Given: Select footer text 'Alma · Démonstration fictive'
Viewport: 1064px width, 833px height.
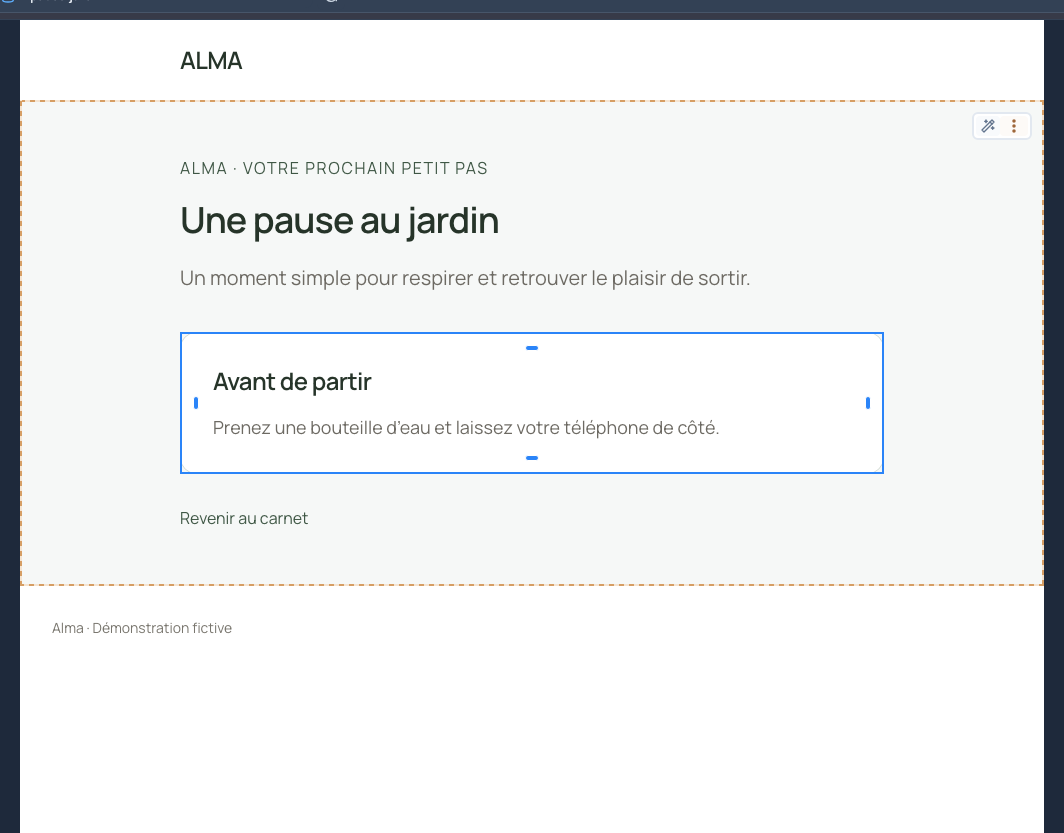Looking at the screenshot, I should click(142, 628).
